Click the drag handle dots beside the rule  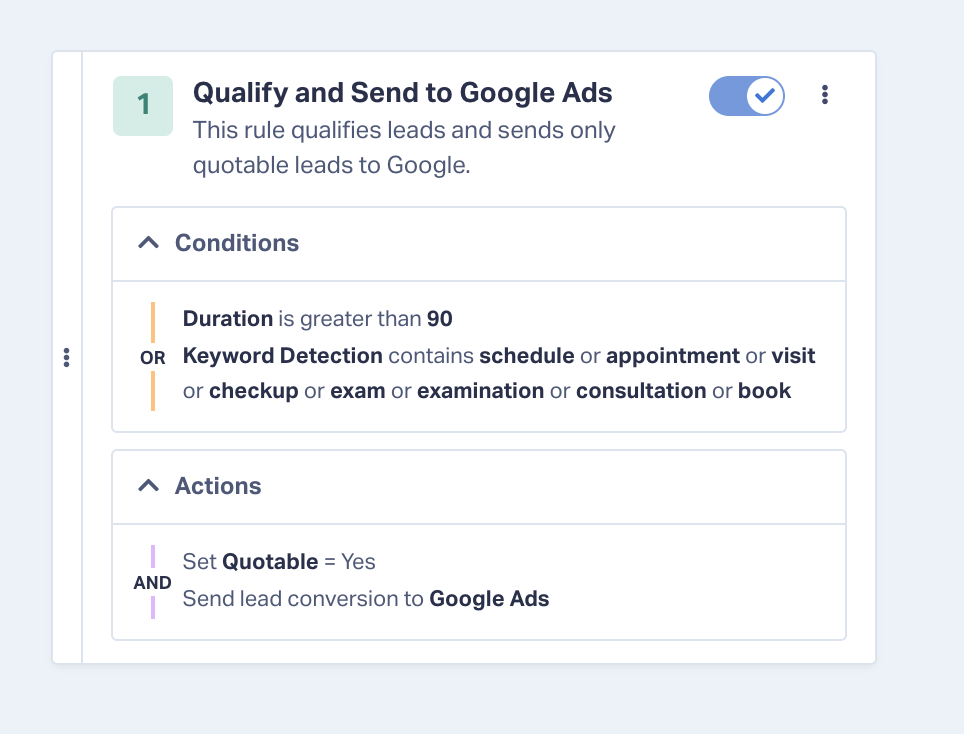(66, 357)
